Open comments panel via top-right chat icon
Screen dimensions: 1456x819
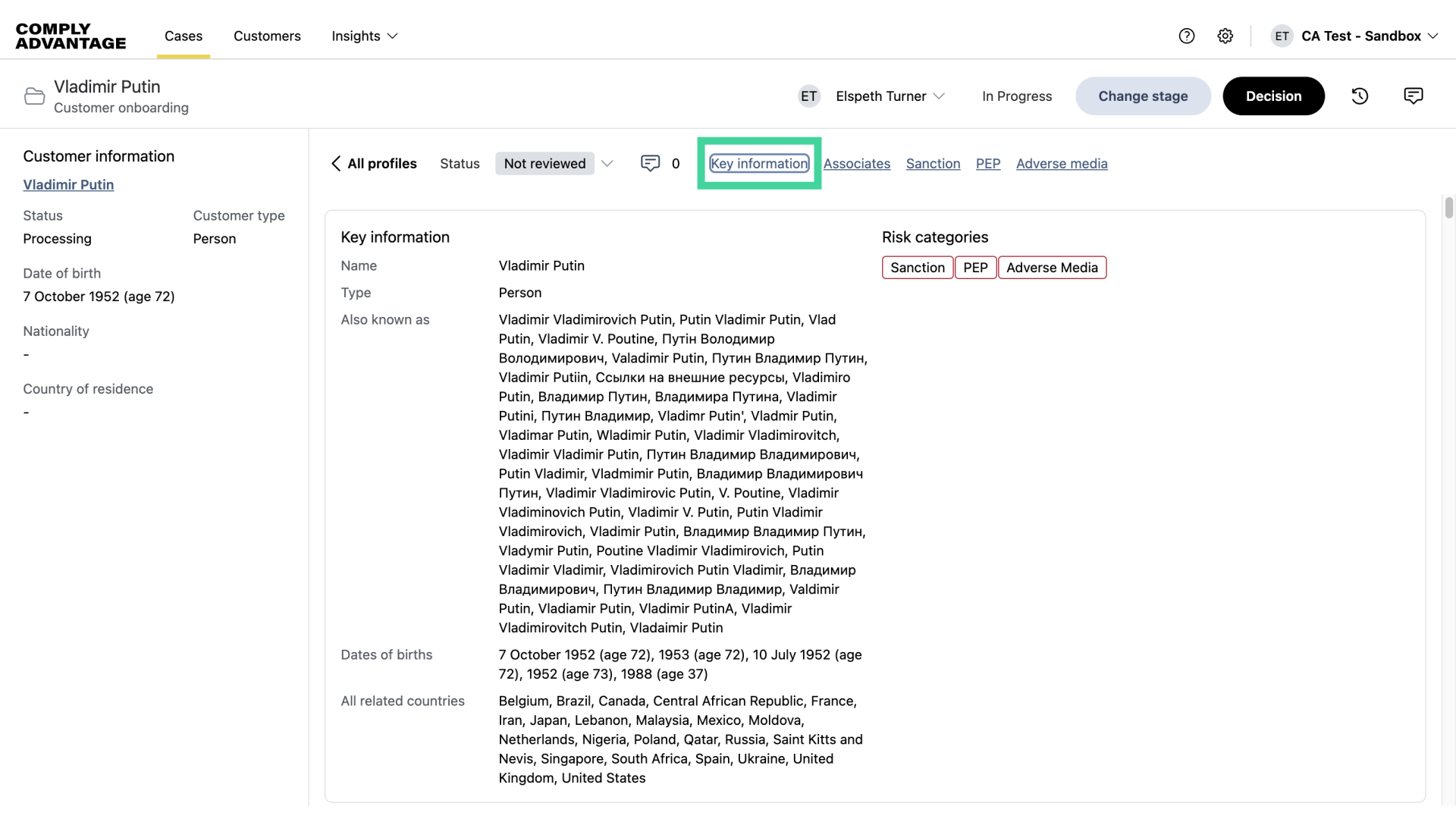pyautogui.click(x=1413, y=96)
